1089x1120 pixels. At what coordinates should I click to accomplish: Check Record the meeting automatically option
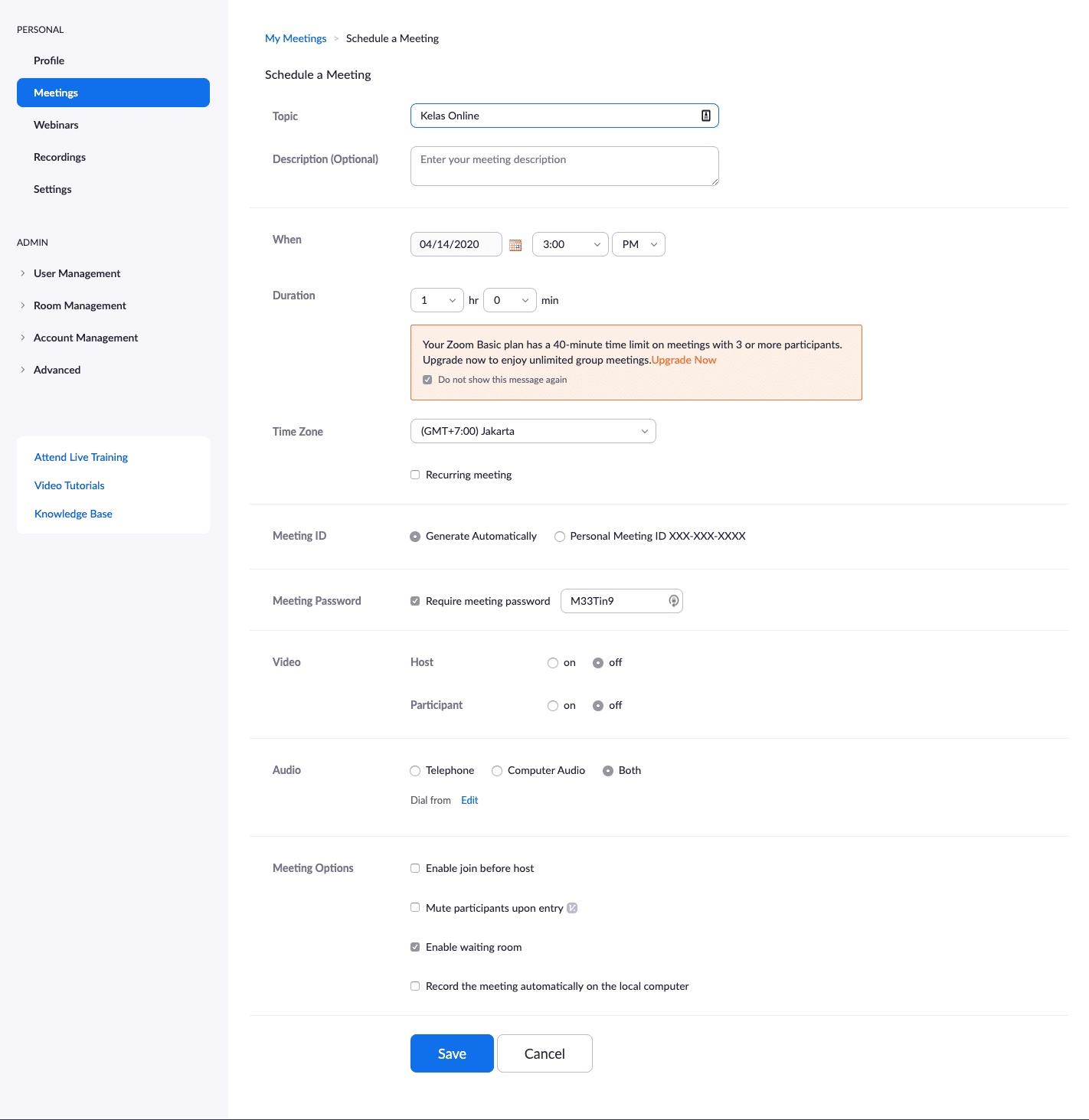(415, 986)
